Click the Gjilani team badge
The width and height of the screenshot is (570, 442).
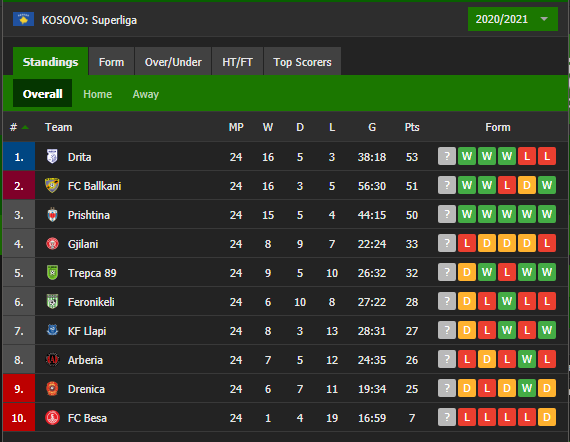pos(52,244)
